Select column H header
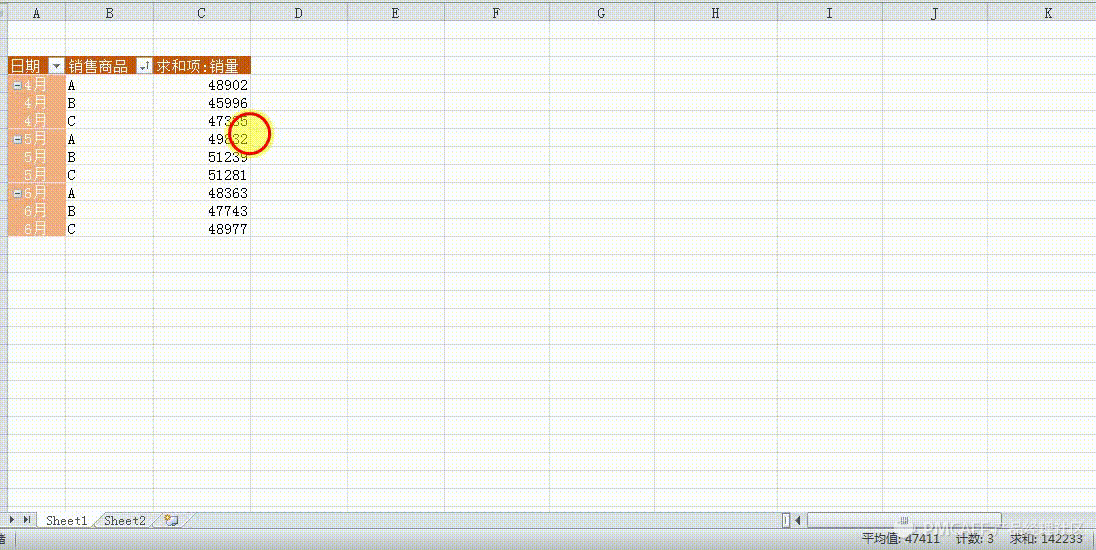 (x=715, y=13)
